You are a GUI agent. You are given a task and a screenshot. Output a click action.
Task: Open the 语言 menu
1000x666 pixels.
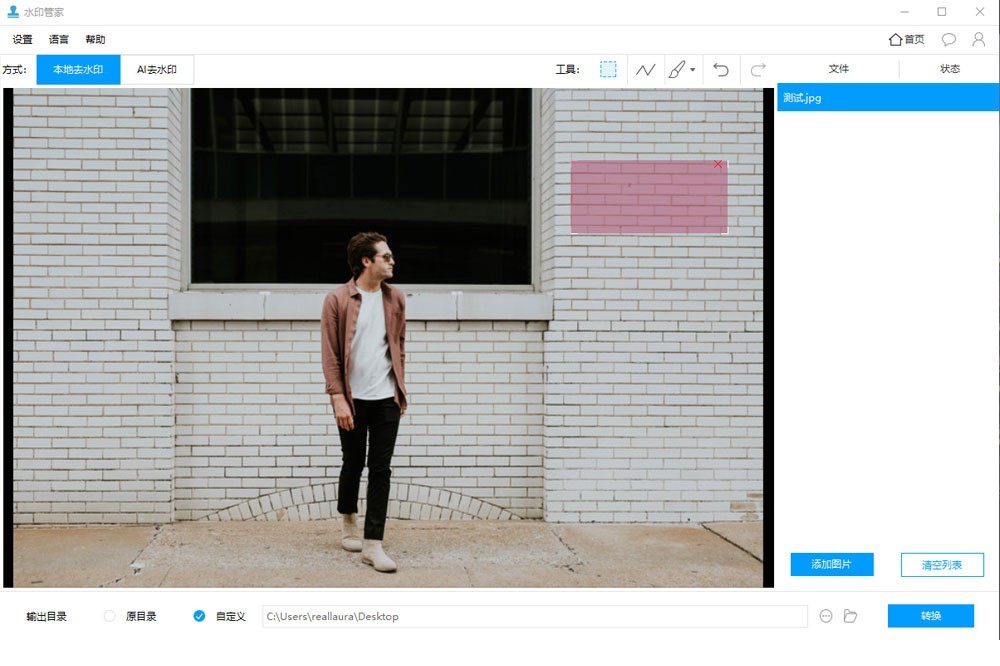[59, 40]
